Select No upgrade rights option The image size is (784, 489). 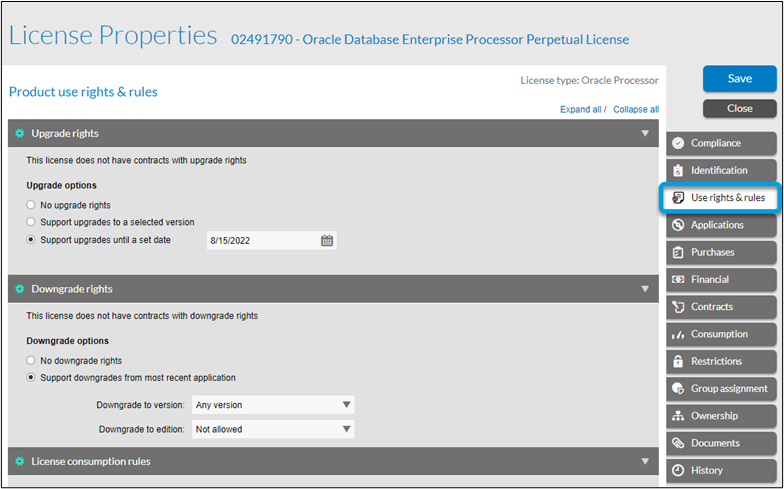point(31,205)
